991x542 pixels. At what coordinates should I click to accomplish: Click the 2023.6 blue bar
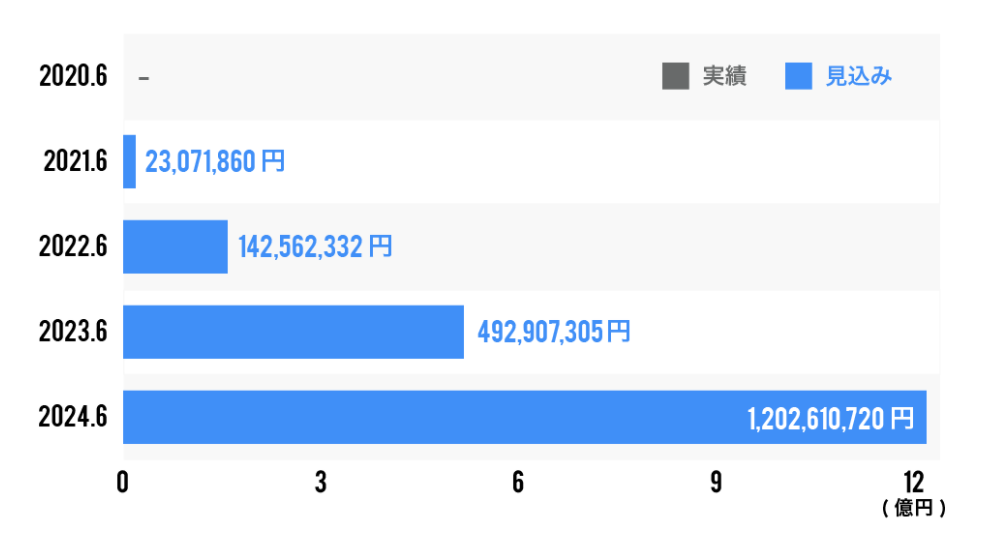coord(293,332)
